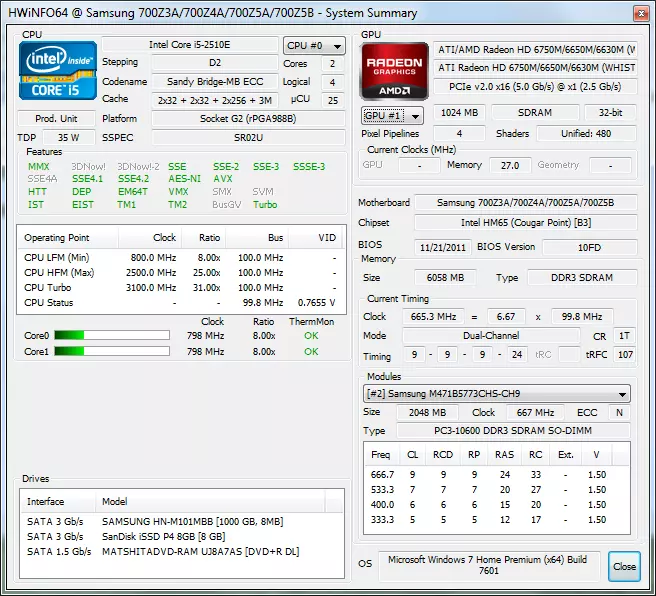This screenshot has width=656, height=596.
Task: Click the CPU Turbo row in table
Action: 180,287
